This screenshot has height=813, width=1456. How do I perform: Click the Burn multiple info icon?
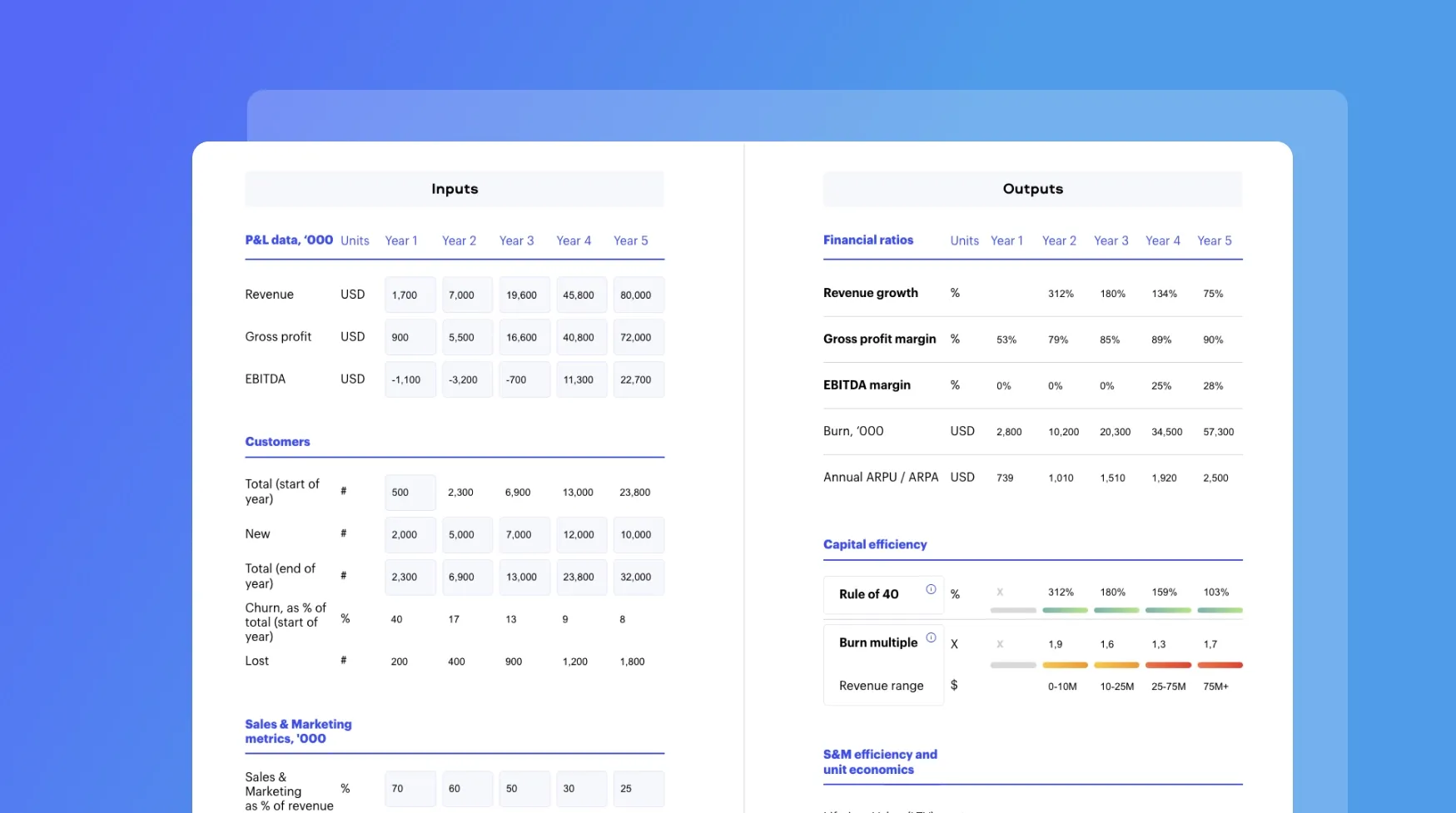point(931,638)
